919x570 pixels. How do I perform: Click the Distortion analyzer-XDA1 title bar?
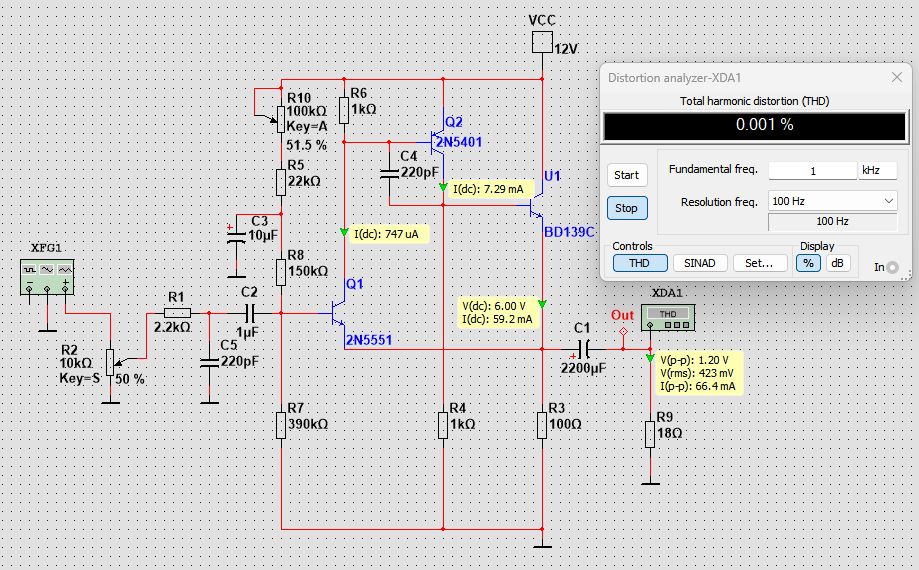755,77
